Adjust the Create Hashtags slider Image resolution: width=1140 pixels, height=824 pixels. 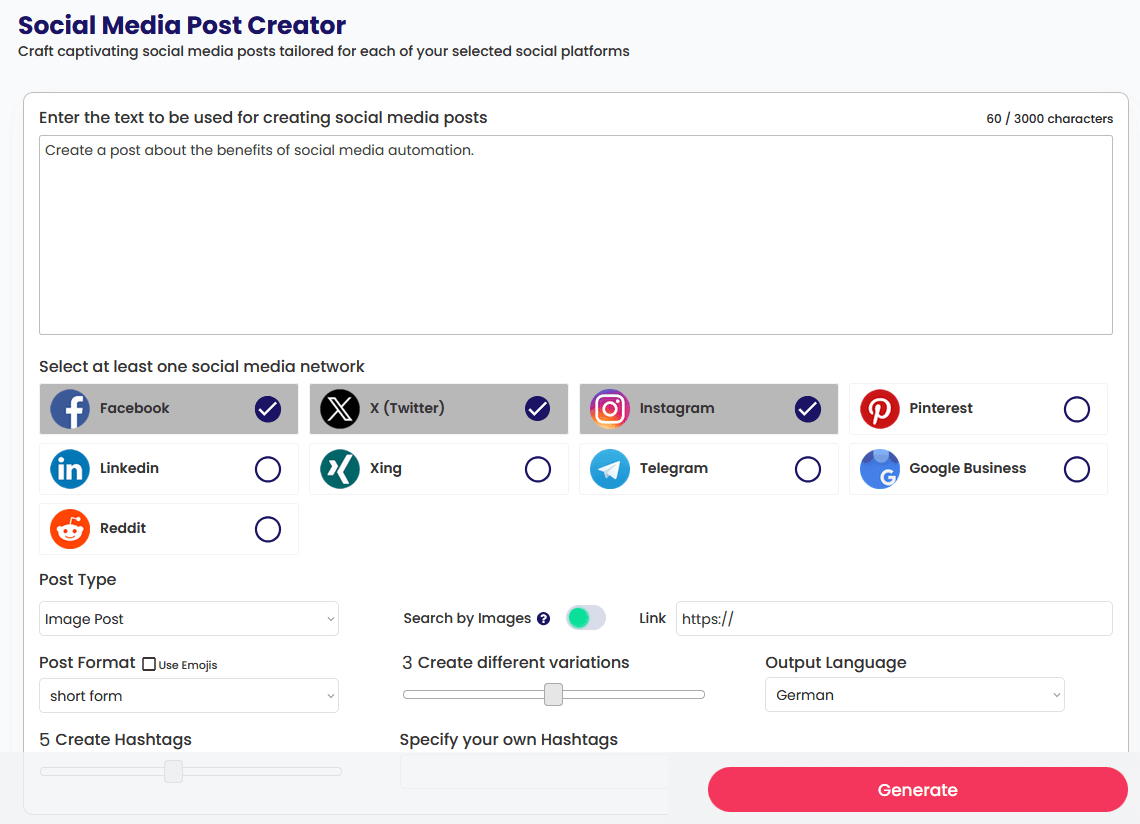pos(174,771)
